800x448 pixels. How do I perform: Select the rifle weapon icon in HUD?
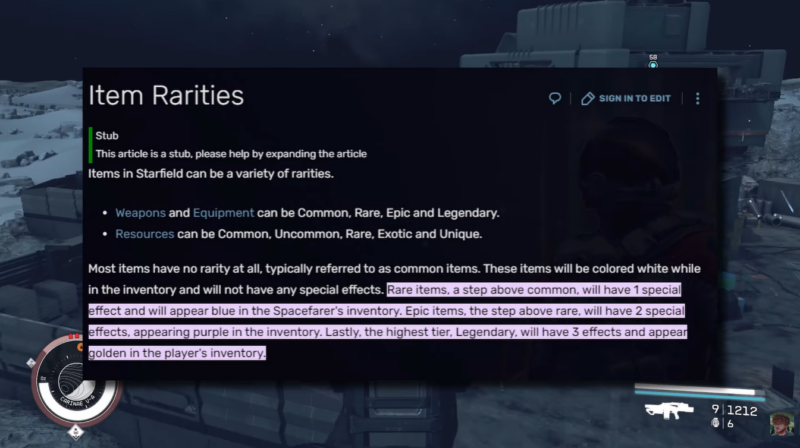tap(670, 409)
